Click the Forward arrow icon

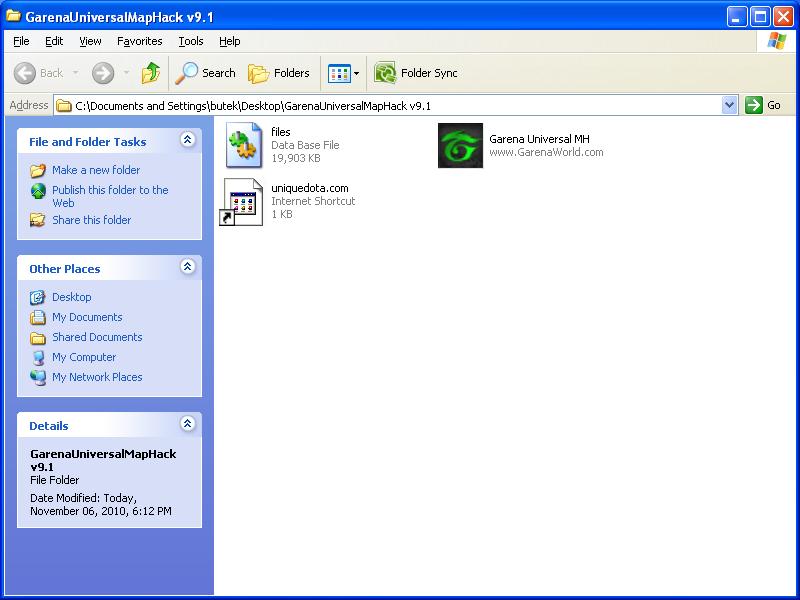pos(103,73)
